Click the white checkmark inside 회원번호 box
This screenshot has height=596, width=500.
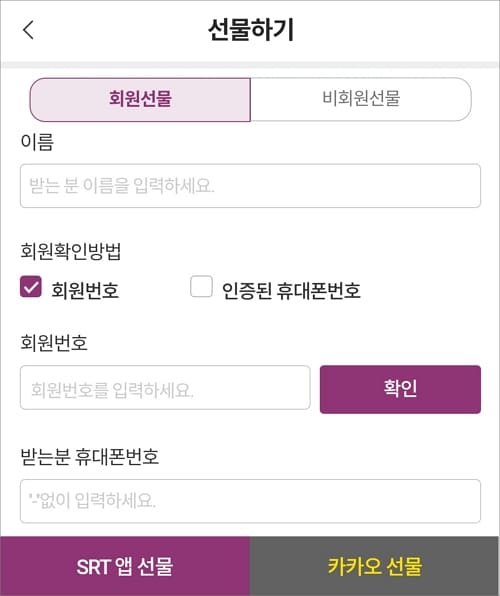31,287
